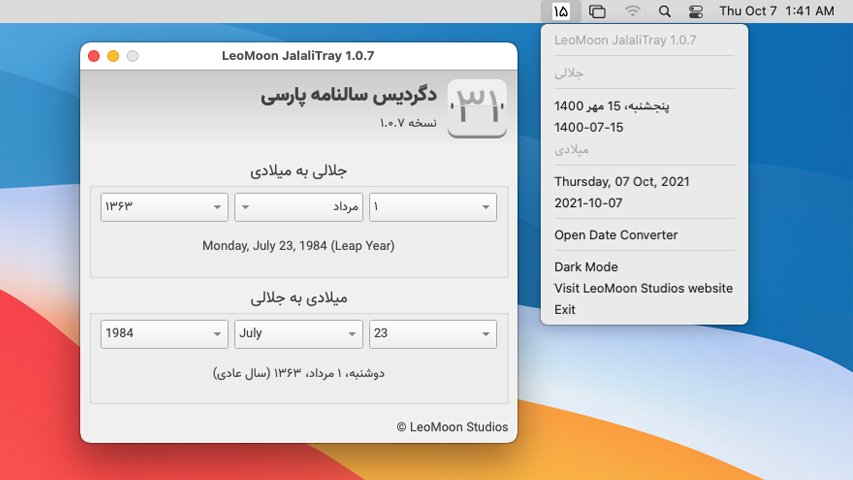Open the screen mirroring menu bar icon

[x=597, y=11]
